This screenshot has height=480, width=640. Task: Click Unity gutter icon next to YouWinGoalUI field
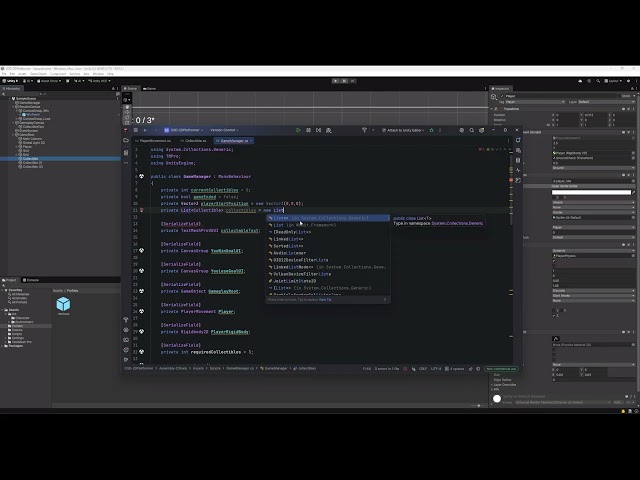(142, 251)
